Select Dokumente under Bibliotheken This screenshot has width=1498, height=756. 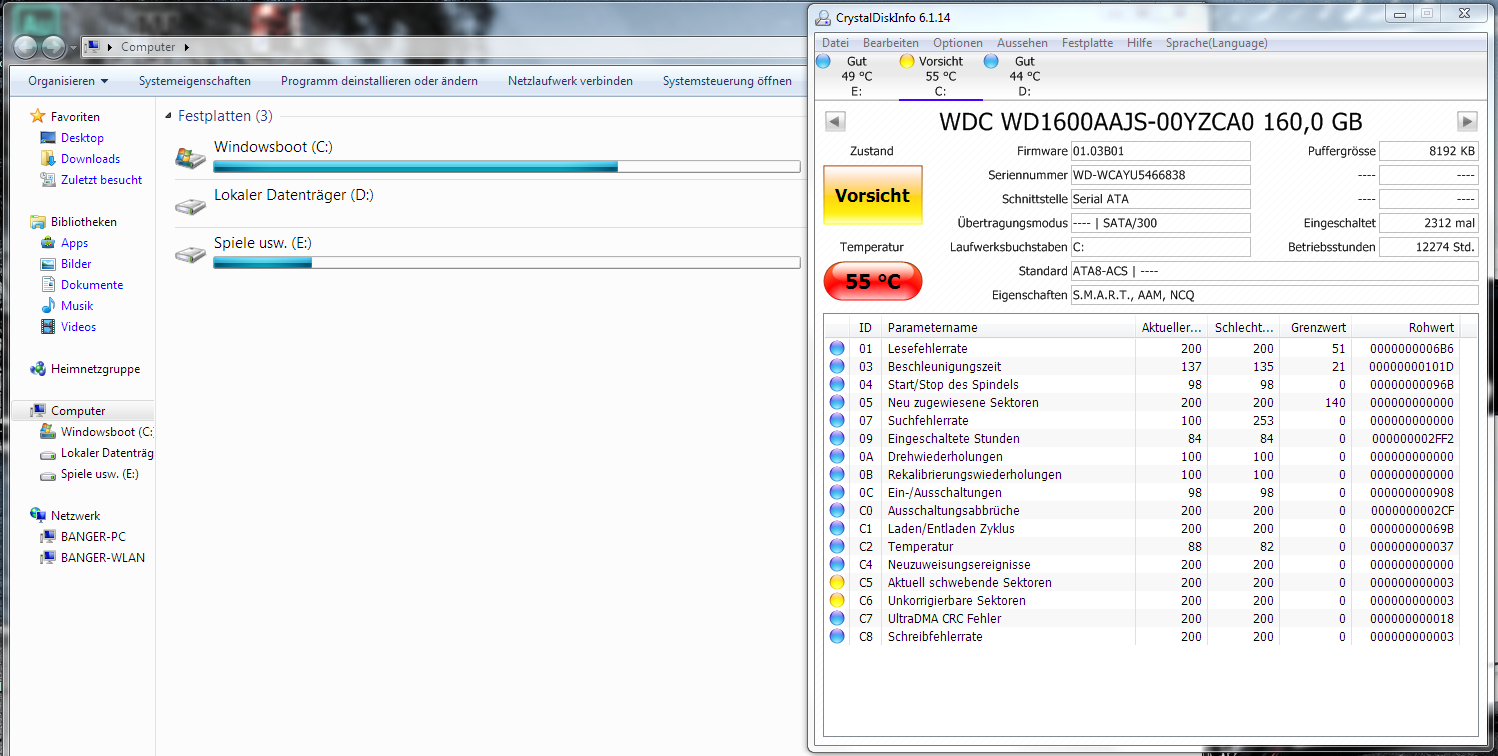92,285
